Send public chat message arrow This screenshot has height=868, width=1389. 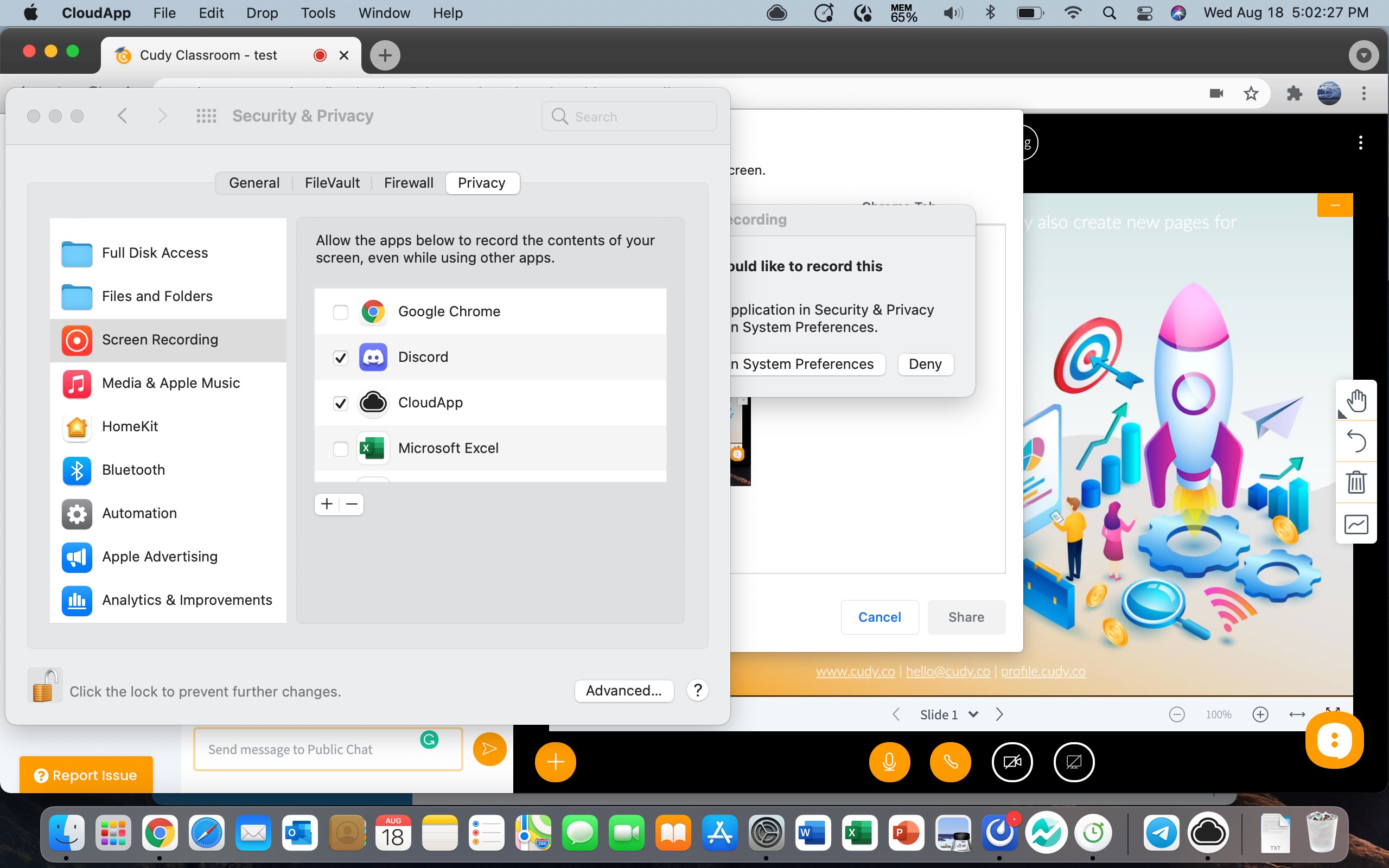pos(489,749)
